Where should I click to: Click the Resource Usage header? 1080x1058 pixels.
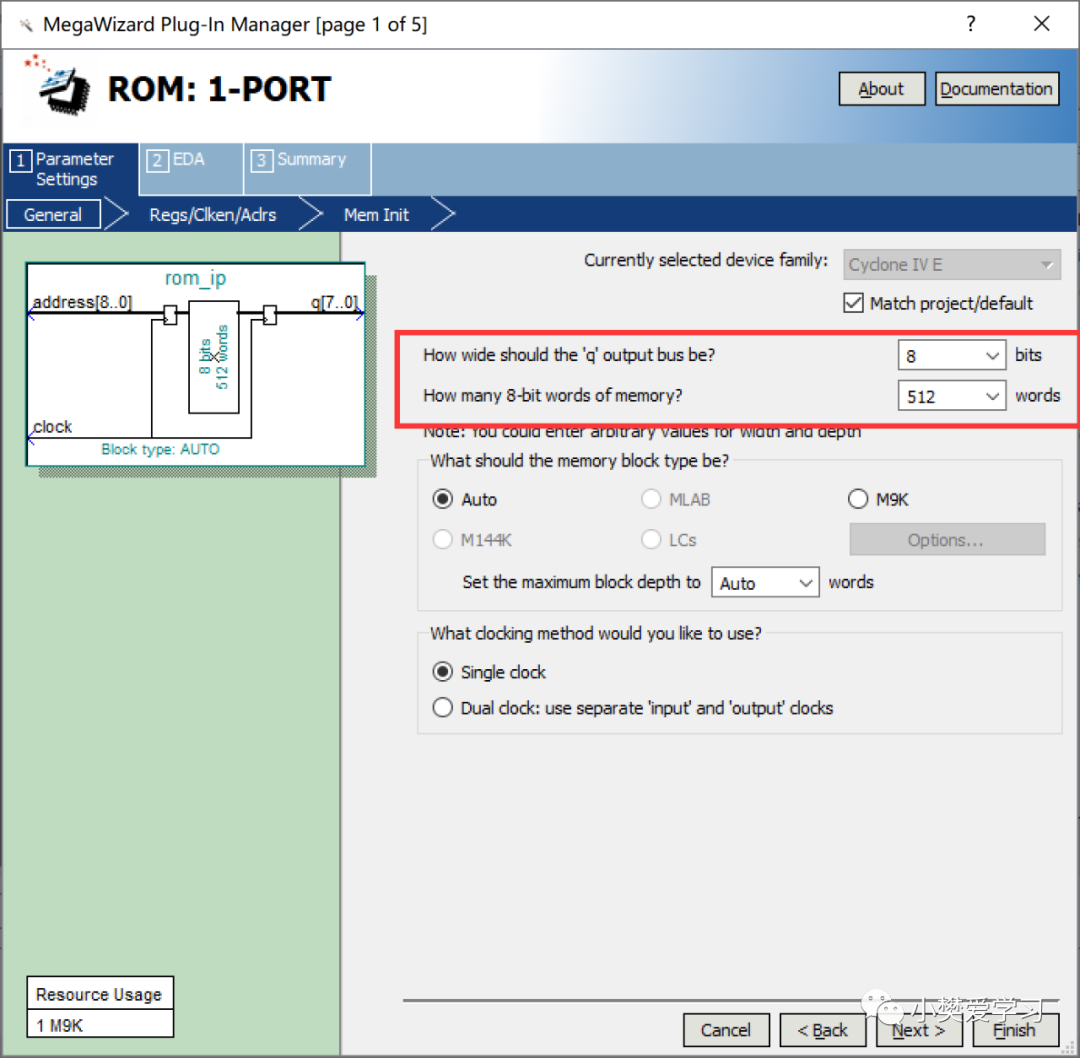pos(99,995)
